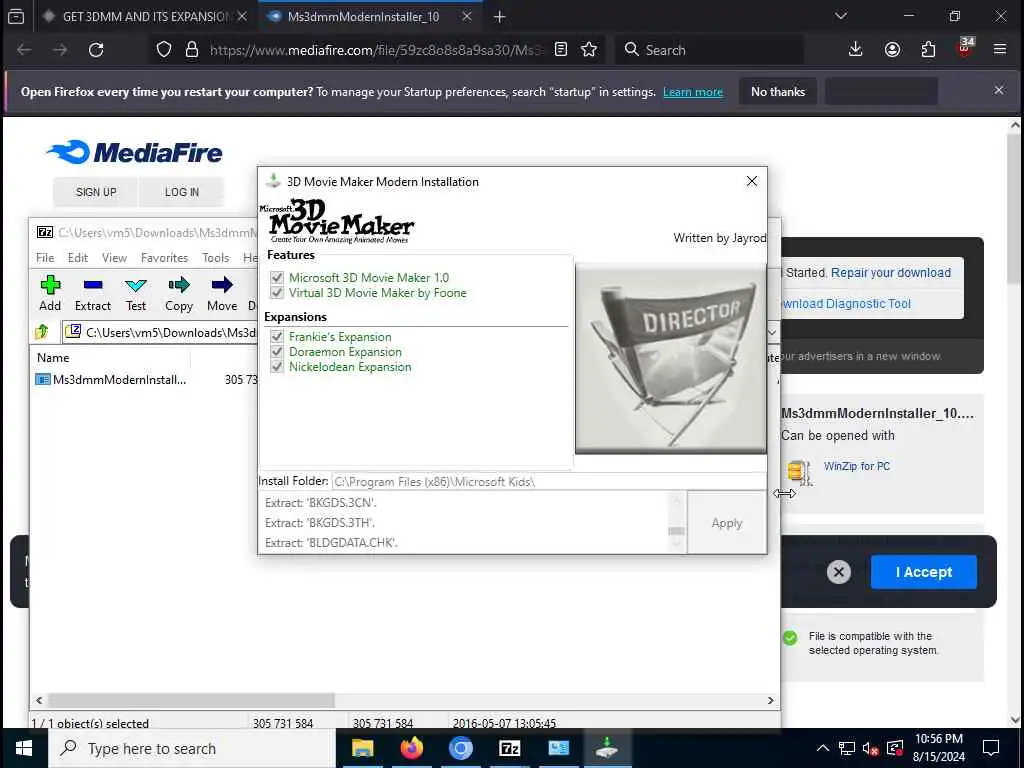Click the Test icon in 7-Zip
The width and height of the screenshot is (1024, 768).
pyautogui.click(x=136, y=285)
